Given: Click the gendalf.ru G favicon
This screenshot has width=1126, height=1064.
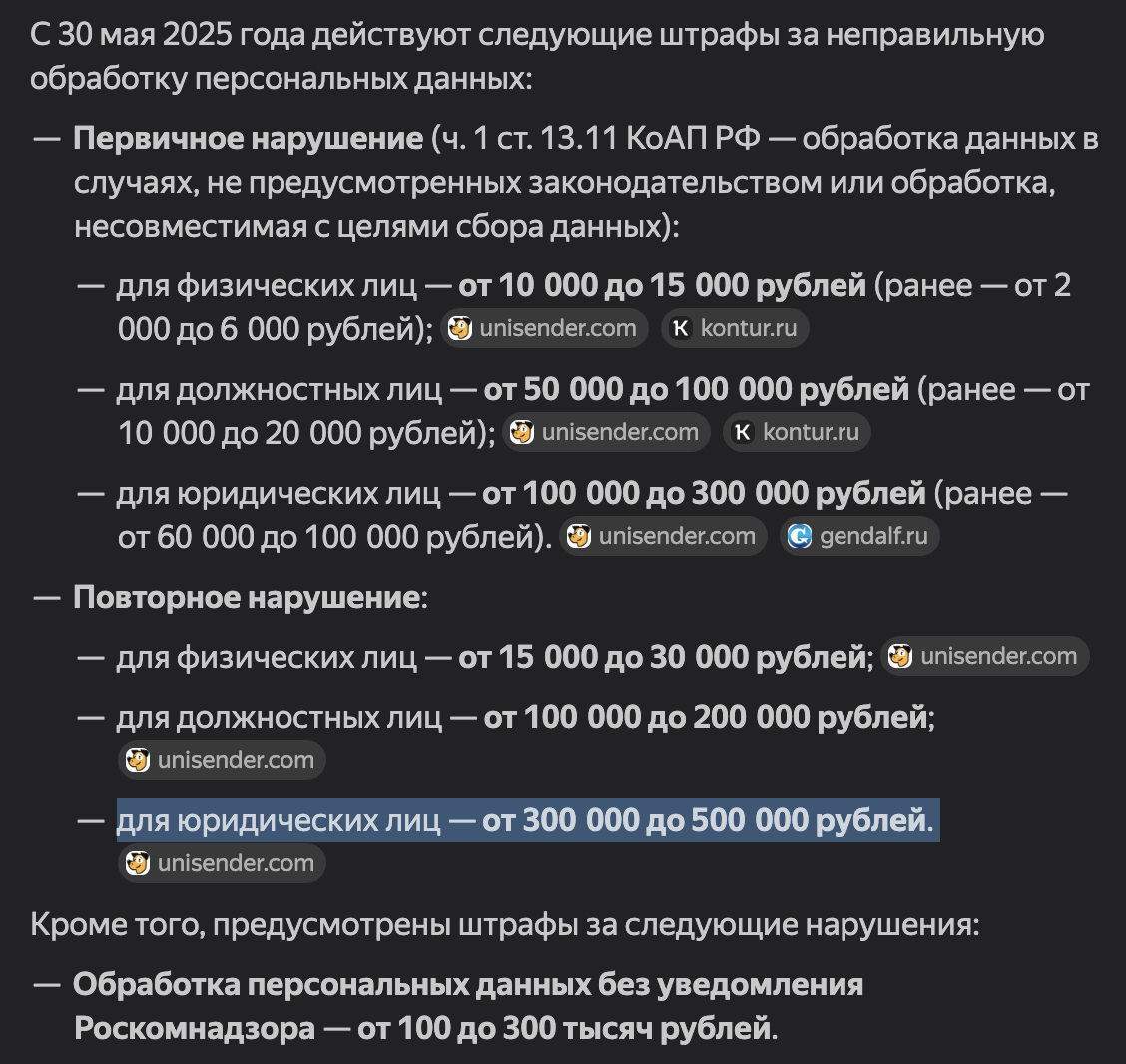Looking at the screenshot, I should pos(800,536).
